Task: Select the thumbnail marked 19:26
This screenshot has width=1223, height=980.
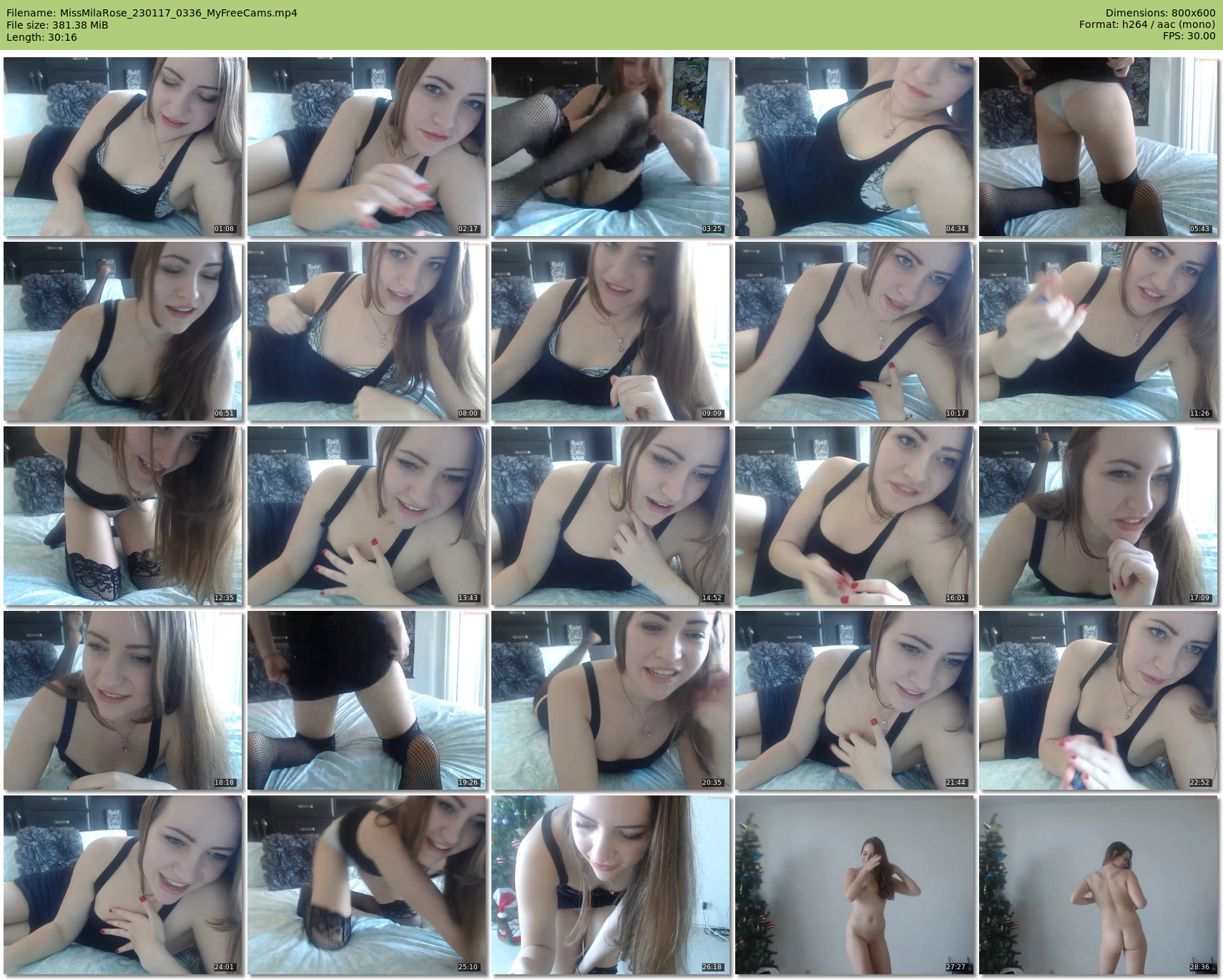Action: [x=367, y=700]
